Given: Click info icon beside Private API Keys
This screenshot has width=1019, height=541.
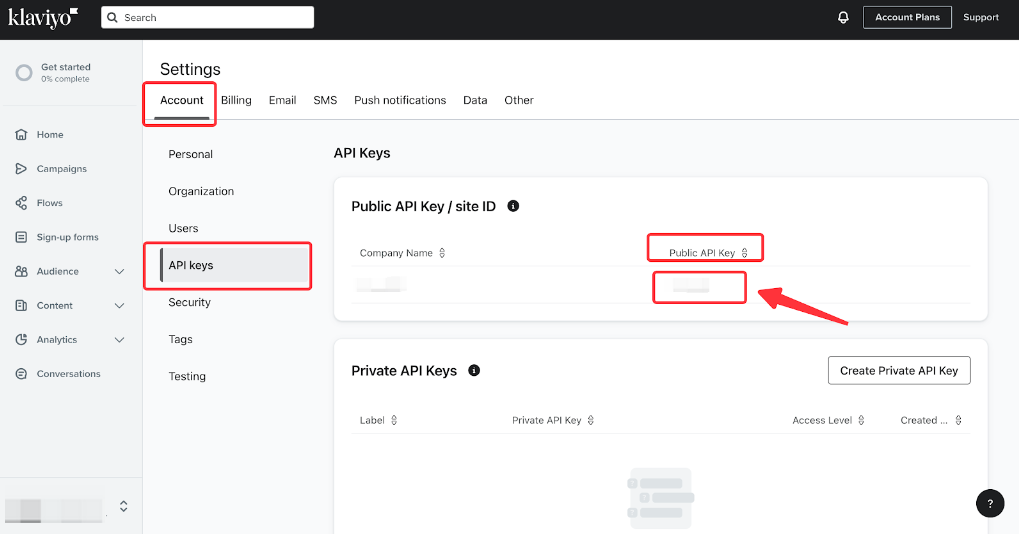Looking at the screenshot, I should 474,371.
